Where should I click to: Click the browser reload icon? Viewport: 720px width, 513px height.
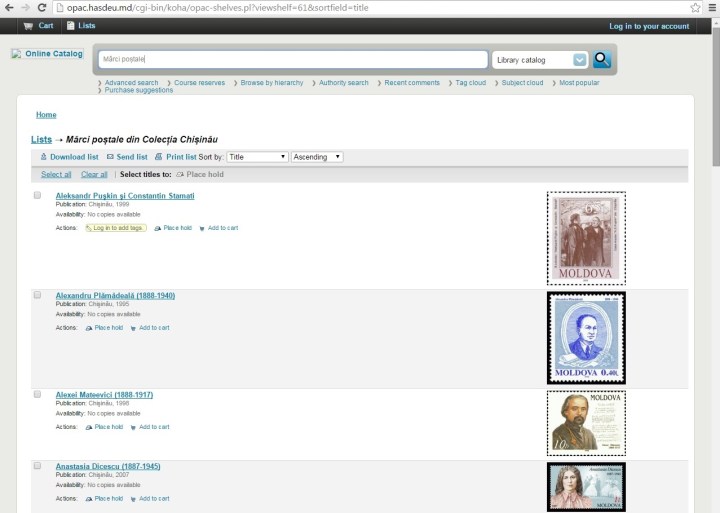pyautogui.click(x=42, y=7)
